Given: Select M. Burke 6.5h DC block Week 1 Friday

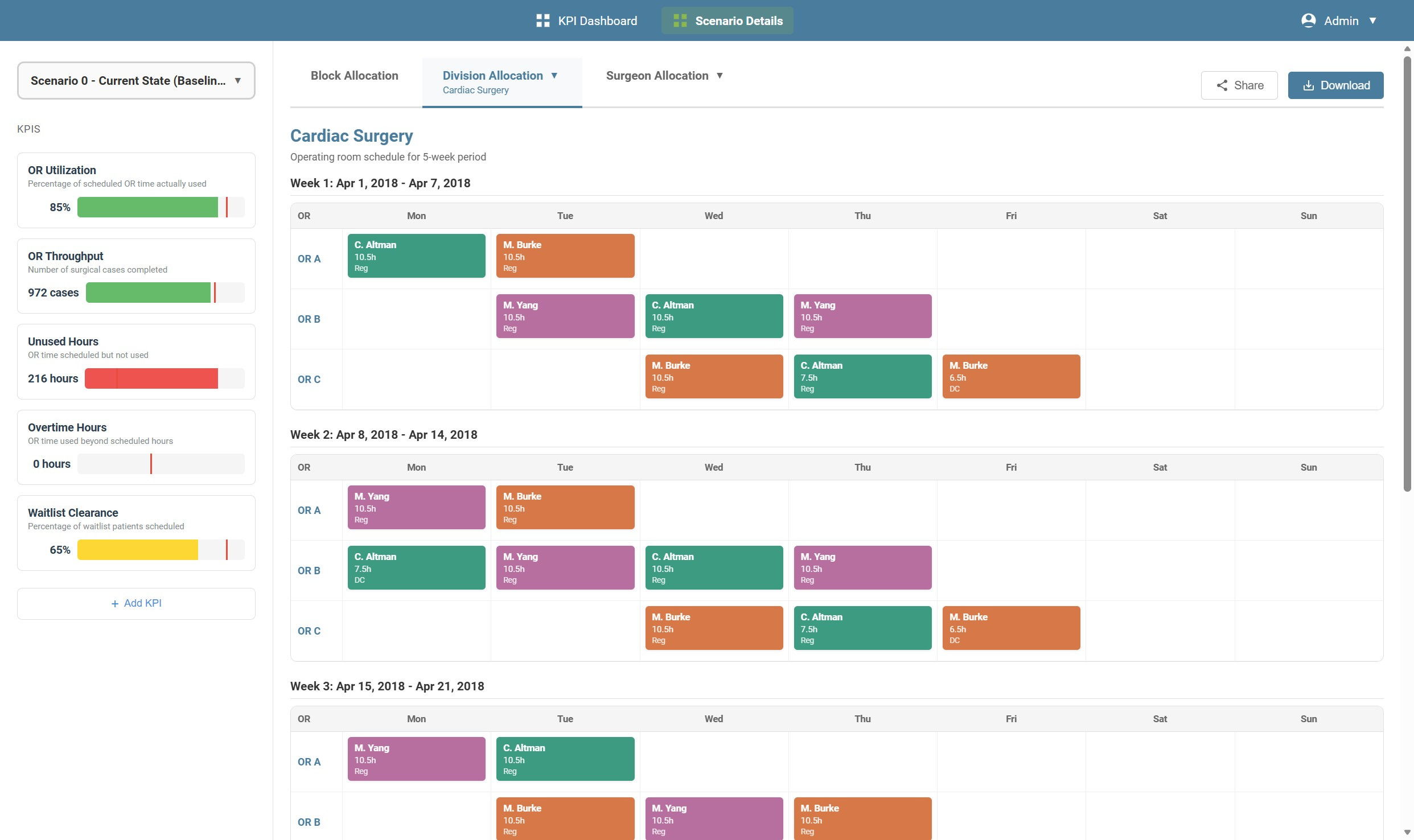Looking at the screenshot, I should tap(1011, 377).
